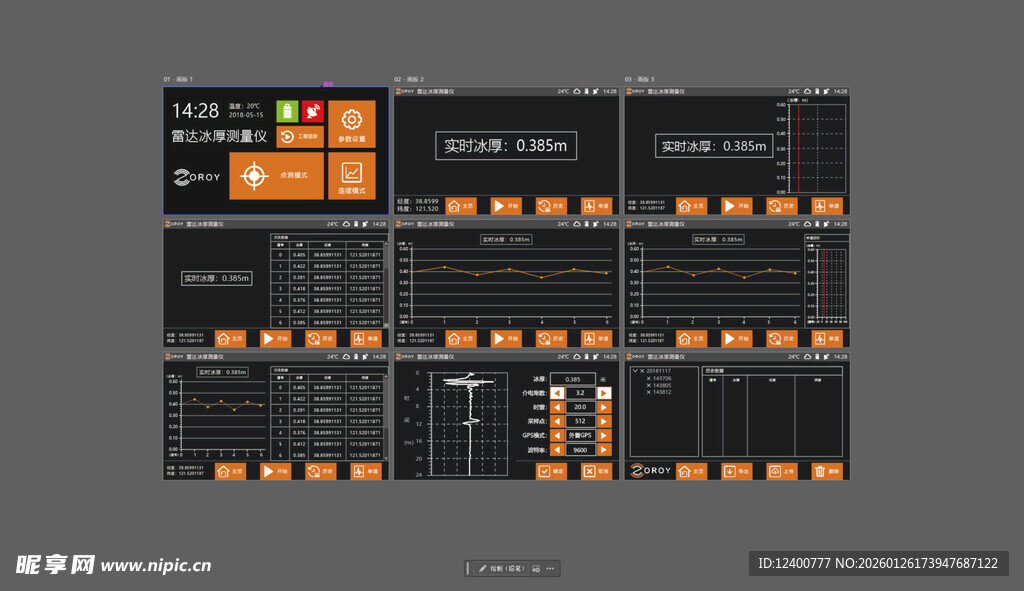Decrease 波特率 with the left arrow
Viewport: 1024px width, 591px height.
[556, 450]
